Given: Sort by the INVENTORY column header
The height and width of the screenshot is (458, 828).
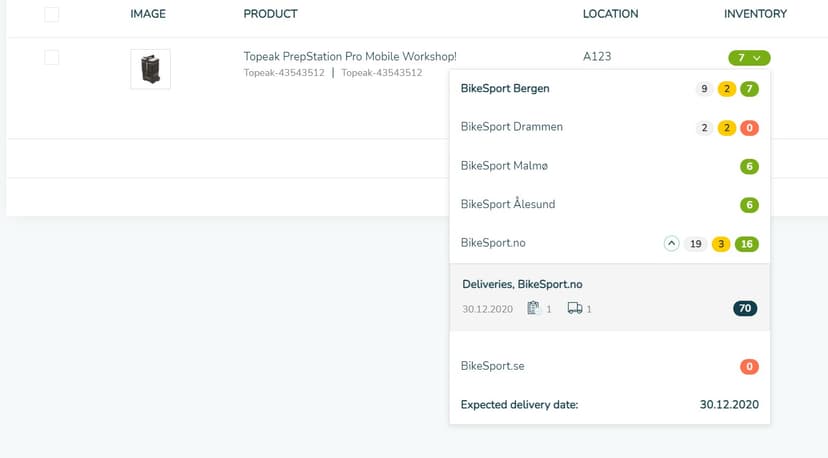Looking at the screenshot, I should coord(755,14).
